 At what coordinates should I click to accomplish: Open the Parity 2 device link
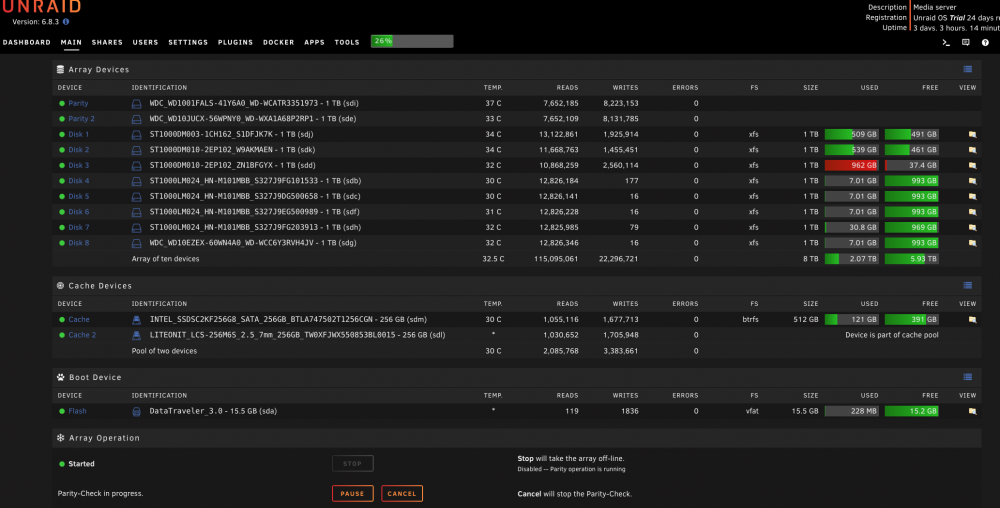point(82,119)
